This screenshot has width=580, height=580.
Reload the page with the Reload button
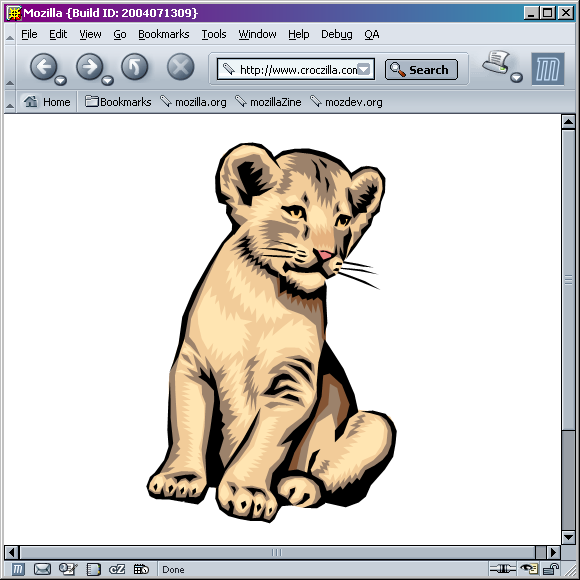[135, 67]
